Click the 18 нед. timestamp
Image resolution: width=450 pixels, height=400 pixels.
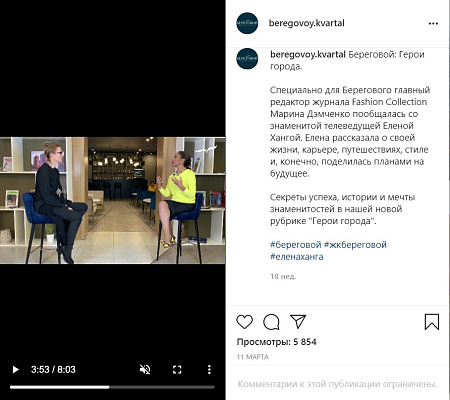[283, 276]
